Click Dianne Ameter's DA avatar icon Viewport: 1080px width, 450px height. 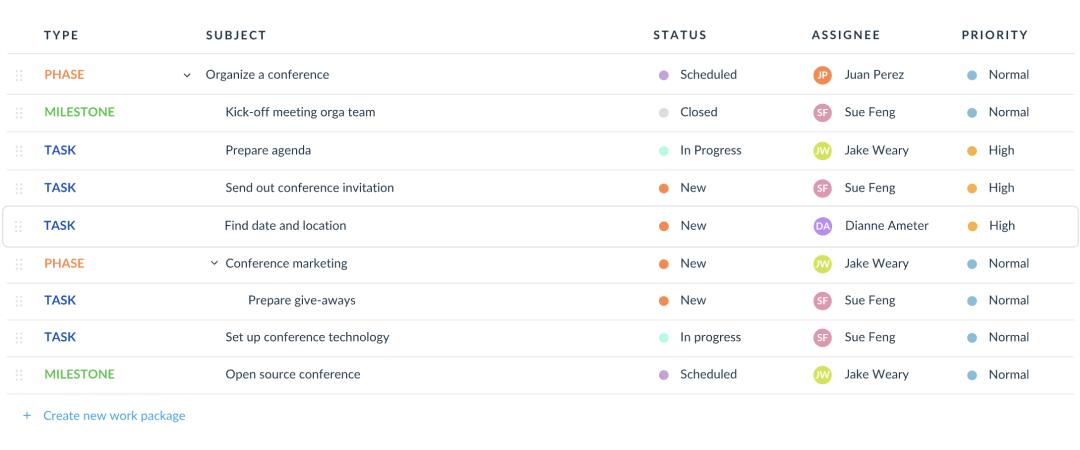pos(822,226)
